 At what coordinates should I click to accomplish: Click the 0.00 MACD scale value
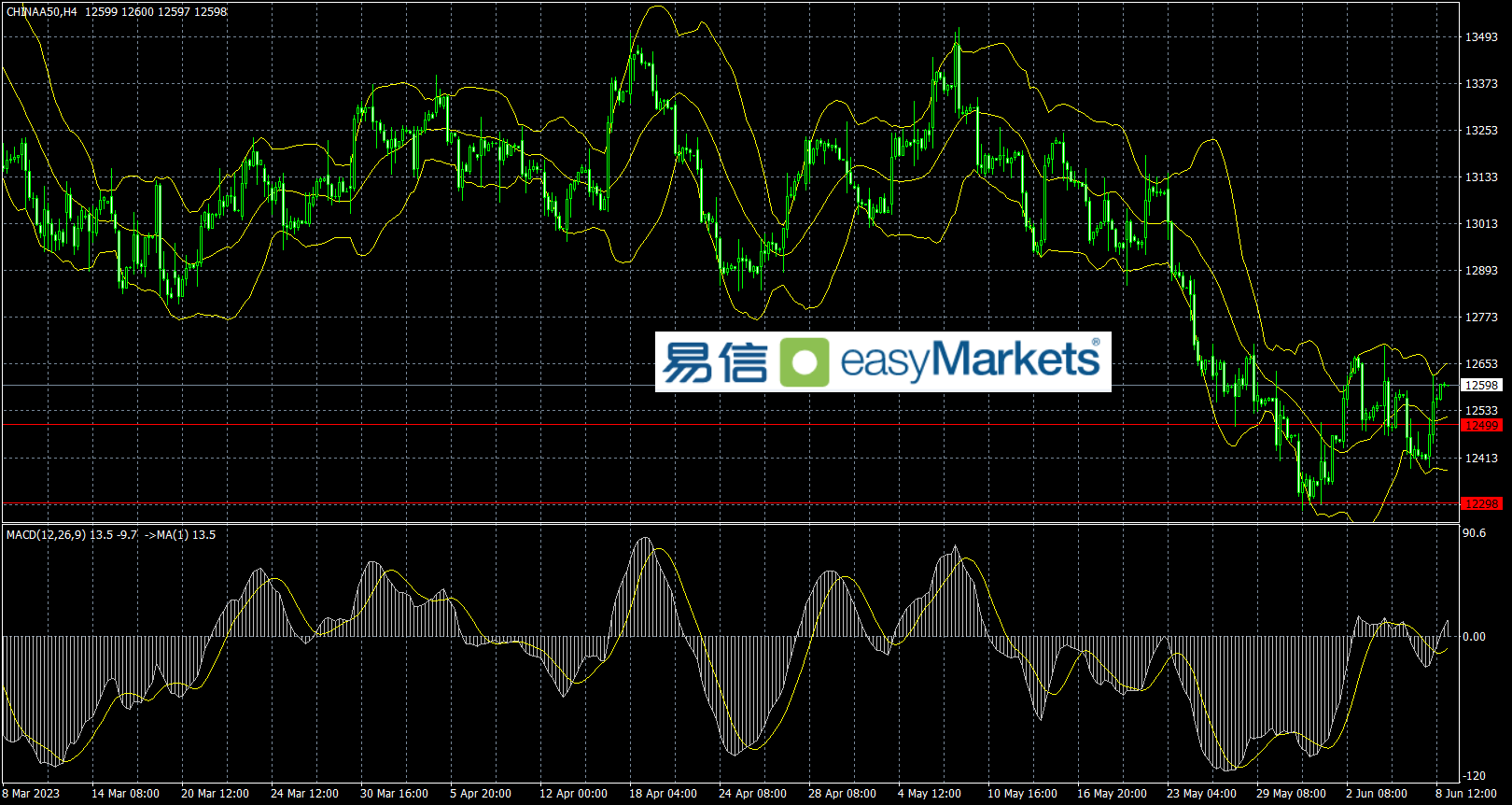pos(1475,637)
